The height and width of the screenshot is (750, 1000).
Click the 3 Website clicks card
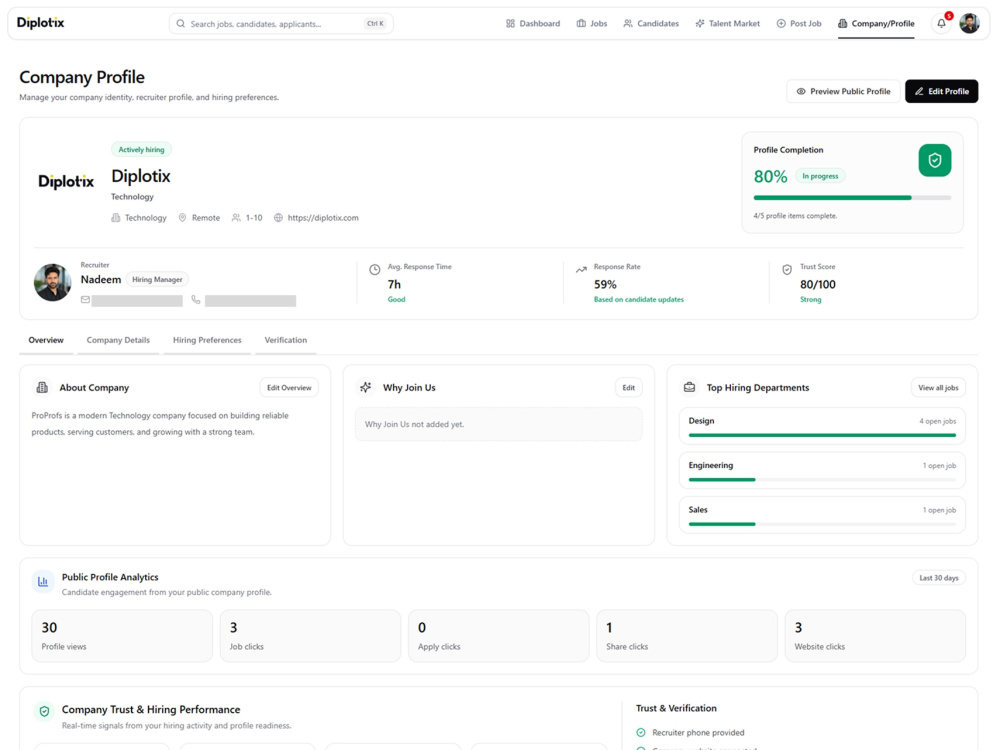pyautogui.click(x=875, y=636)
